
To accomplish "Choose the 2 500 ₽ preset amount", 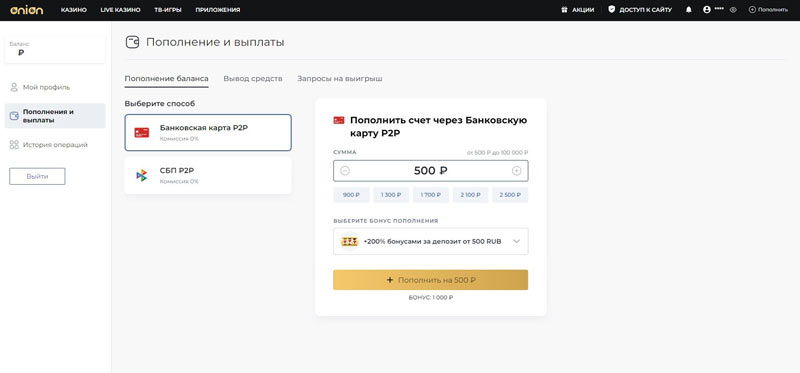I will (510, 195).
